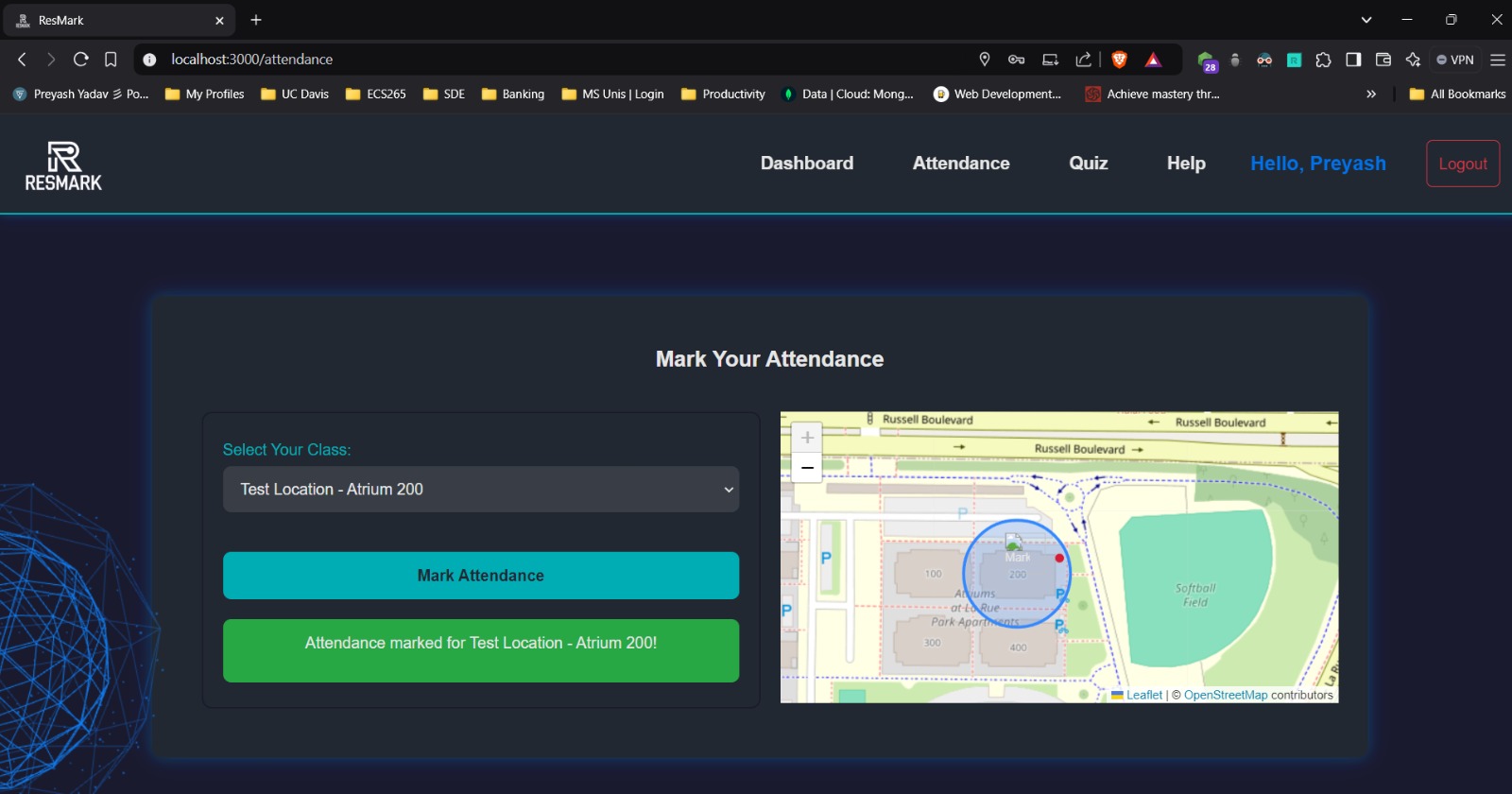Open the browser hamburger menu
The width and height of the screenshot is (1512, 794).
coord(1498,60)
